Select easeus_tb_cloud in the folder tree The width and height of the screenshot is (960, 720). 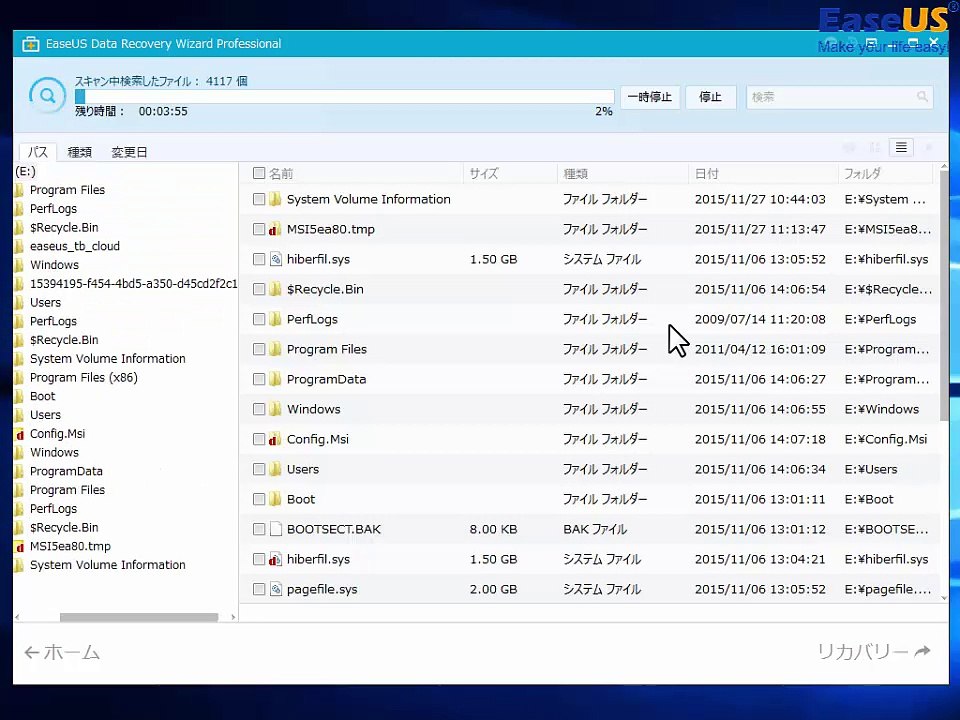[75, 246]
